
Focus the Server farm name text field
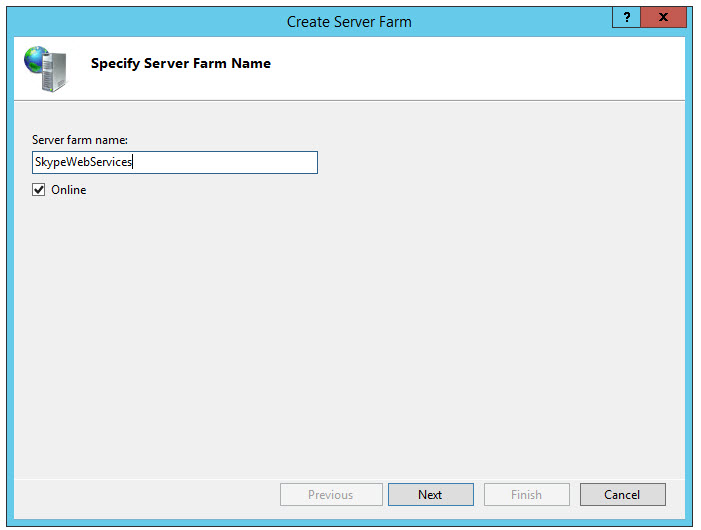(175, 162)
